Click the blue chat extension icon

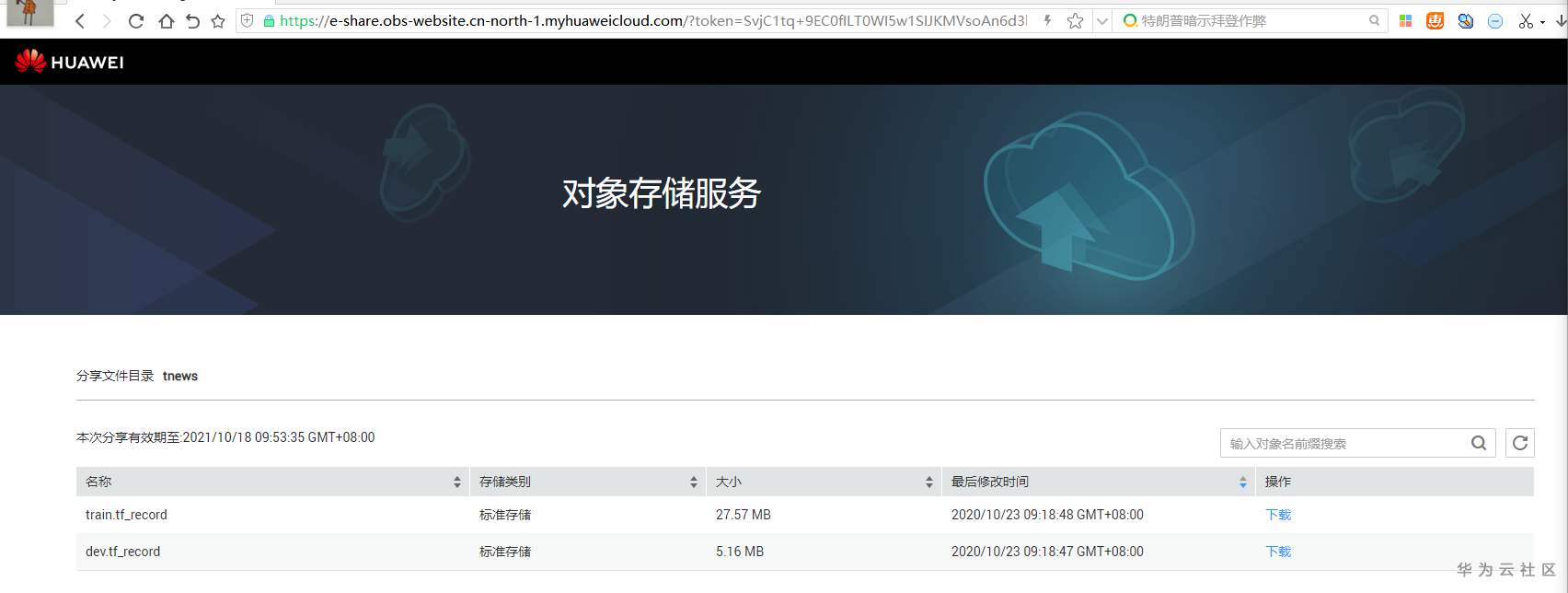pos(1466,20)
